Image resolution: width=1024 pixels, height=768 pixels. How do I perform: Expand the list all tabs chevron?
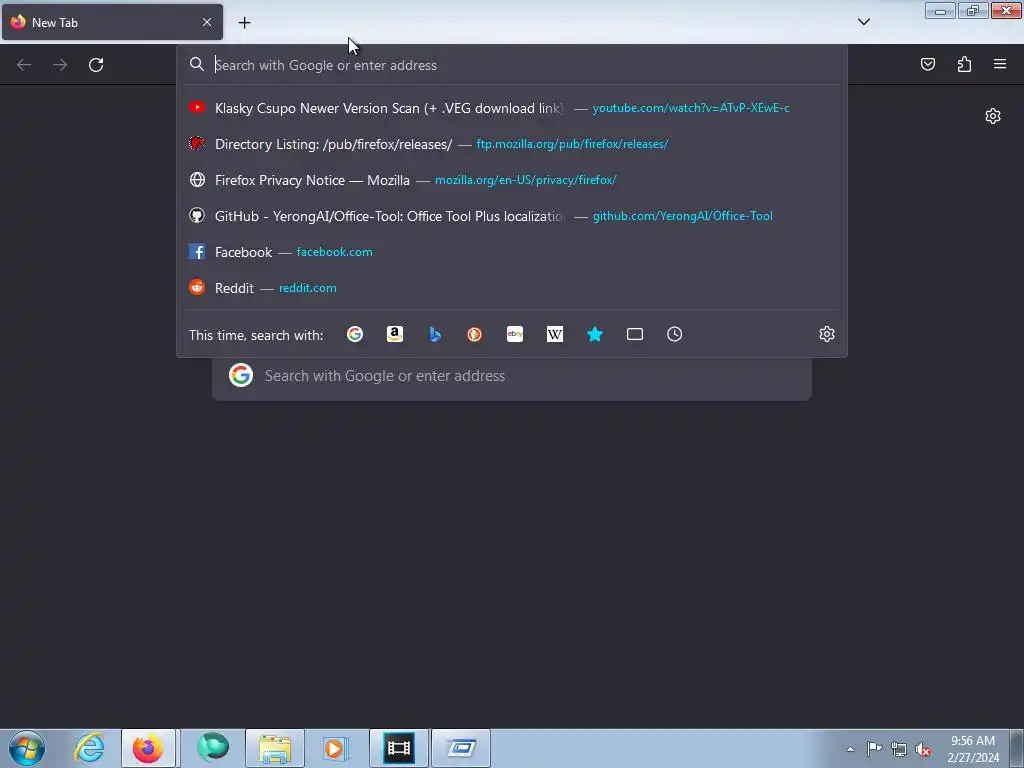(x=863, y=22)
